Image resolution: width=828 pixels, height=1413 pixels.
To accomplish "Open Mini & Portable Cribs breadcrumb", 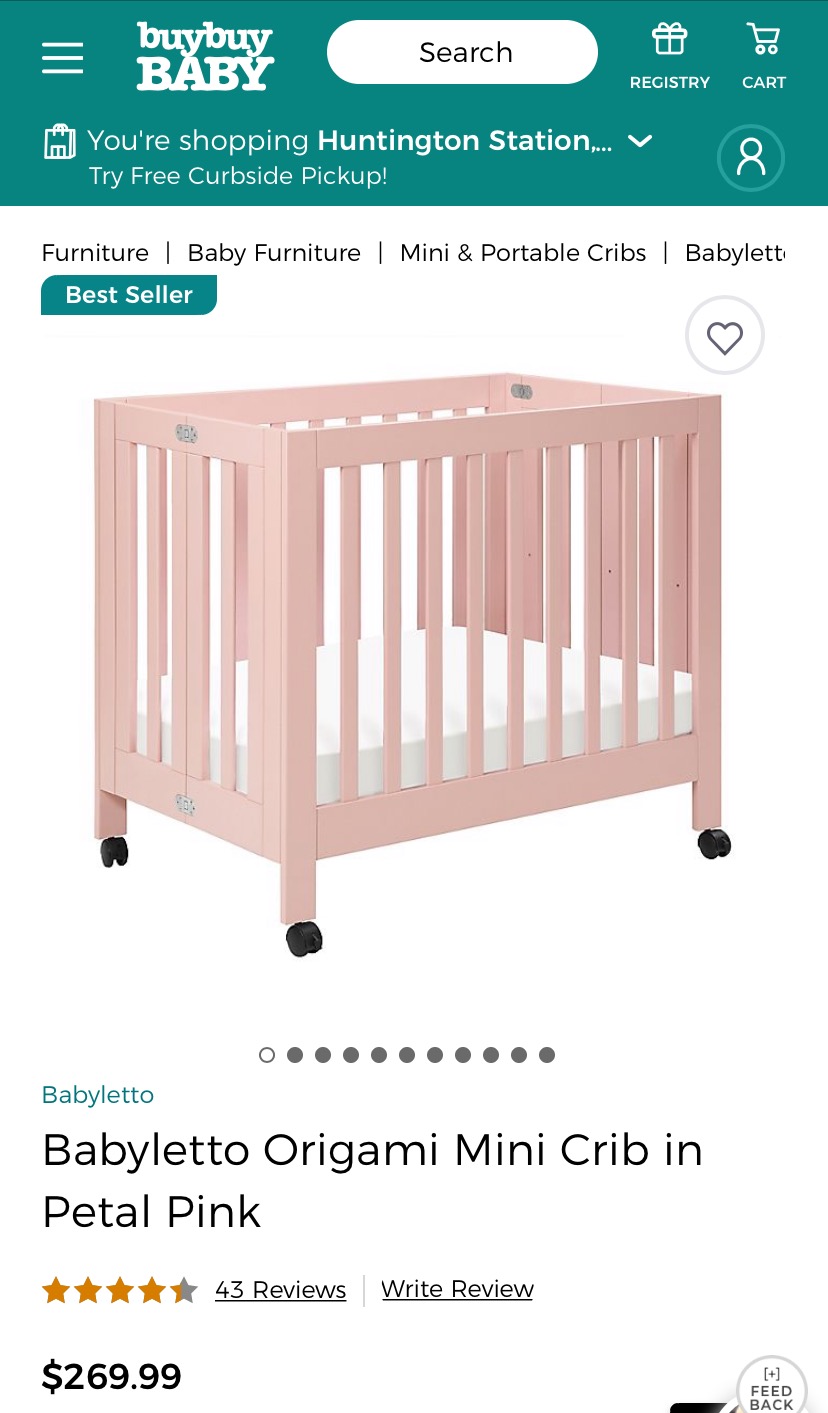I will pyautogui.click(x=523, y=253).
